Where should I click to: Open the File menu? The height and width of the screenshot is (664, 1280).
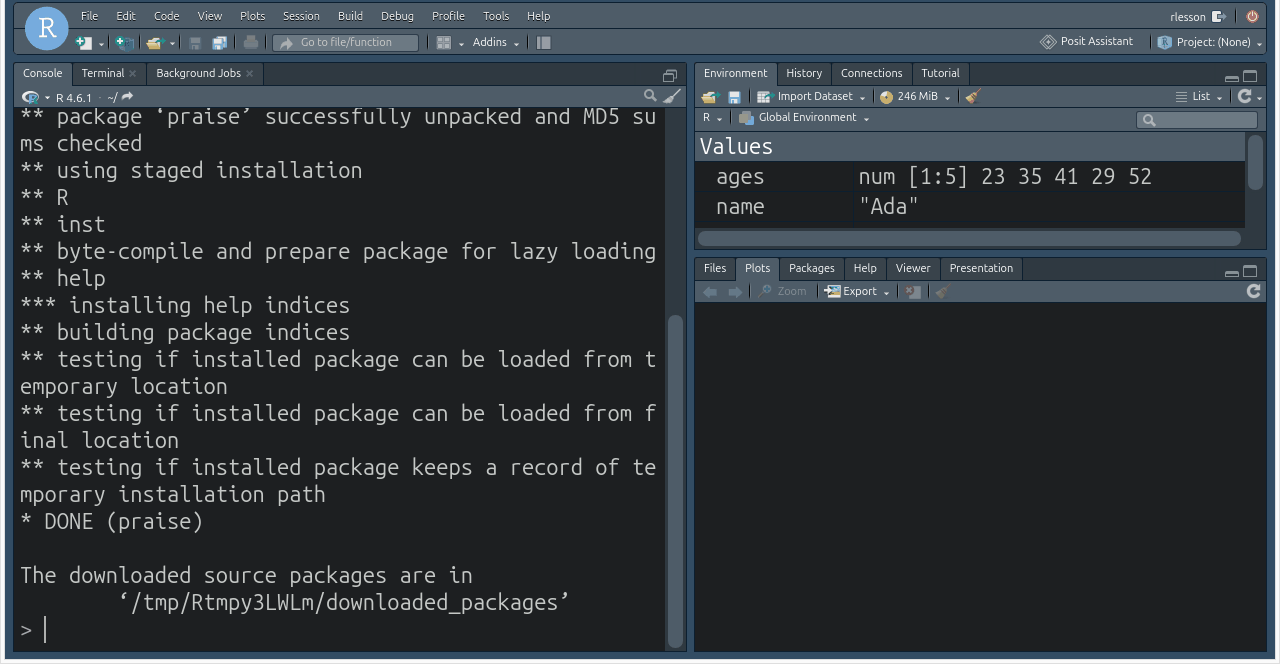90,16
